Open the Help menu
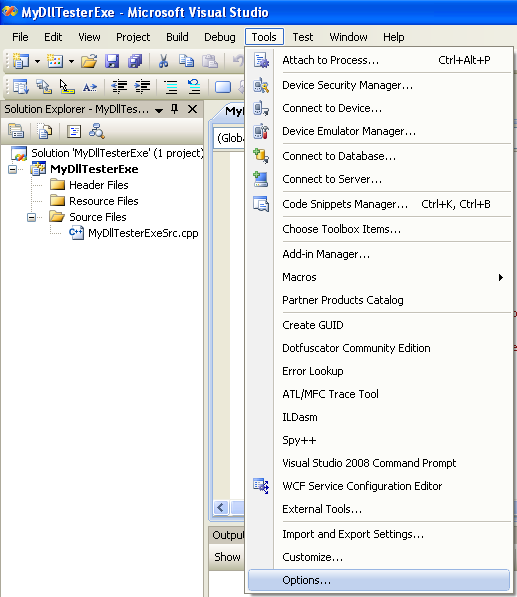 click(x=394, y=37)
